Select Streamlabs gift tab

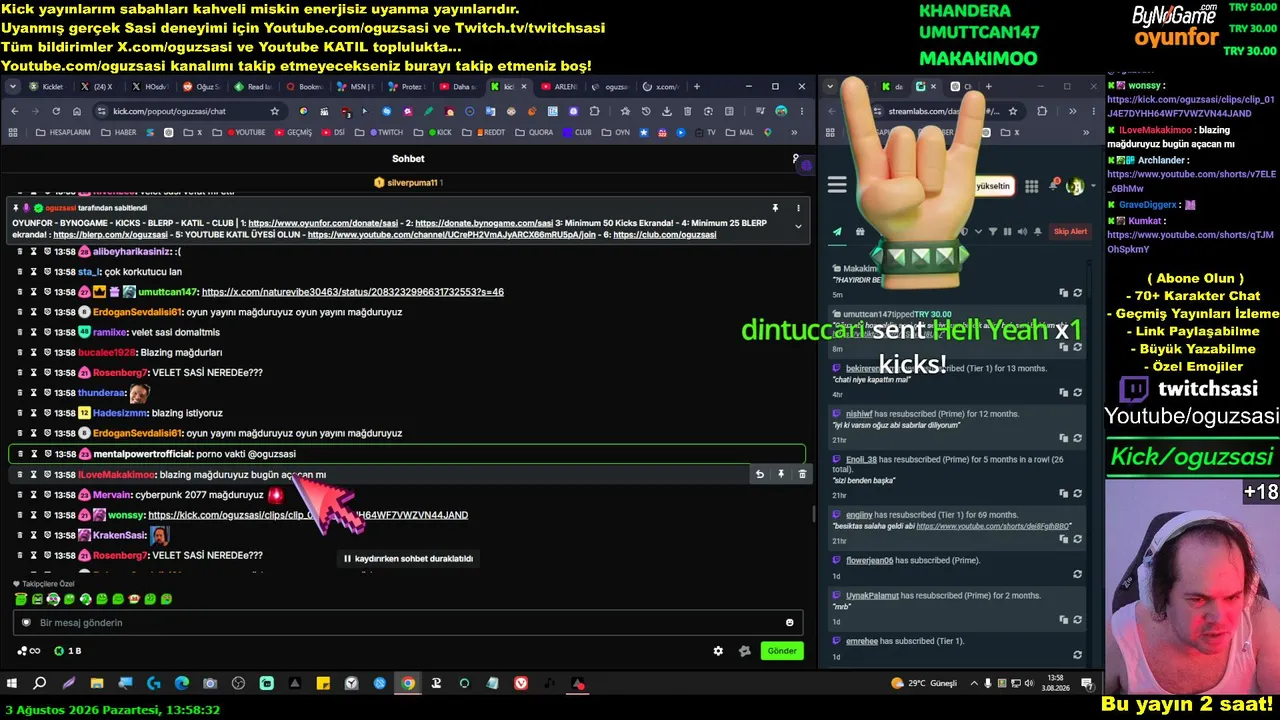860,232
